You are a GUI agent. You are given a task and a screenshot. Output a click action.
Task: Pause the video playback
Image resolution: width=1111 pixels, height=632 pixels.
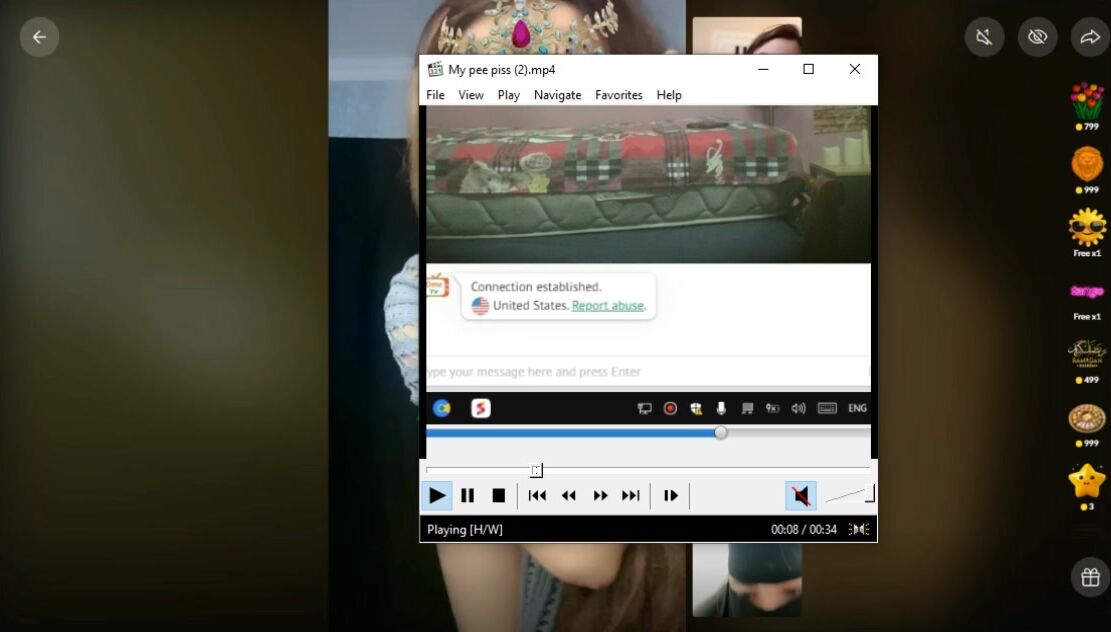pyautogui.click(x=467, y=495)
